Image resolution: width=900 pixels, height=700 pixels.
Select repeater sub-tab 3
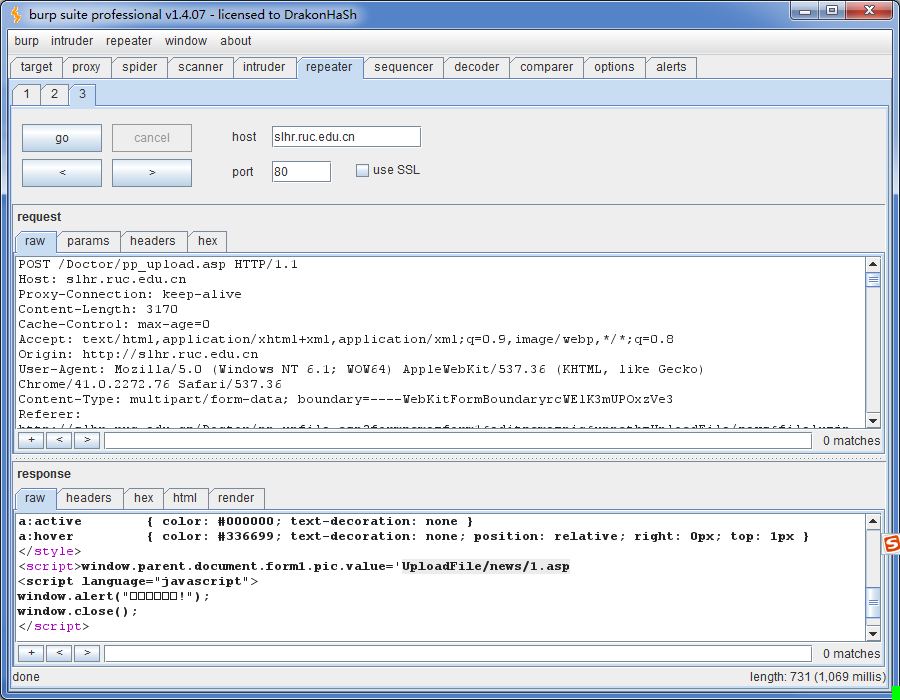pyautogui.click(x=82, y=94)
